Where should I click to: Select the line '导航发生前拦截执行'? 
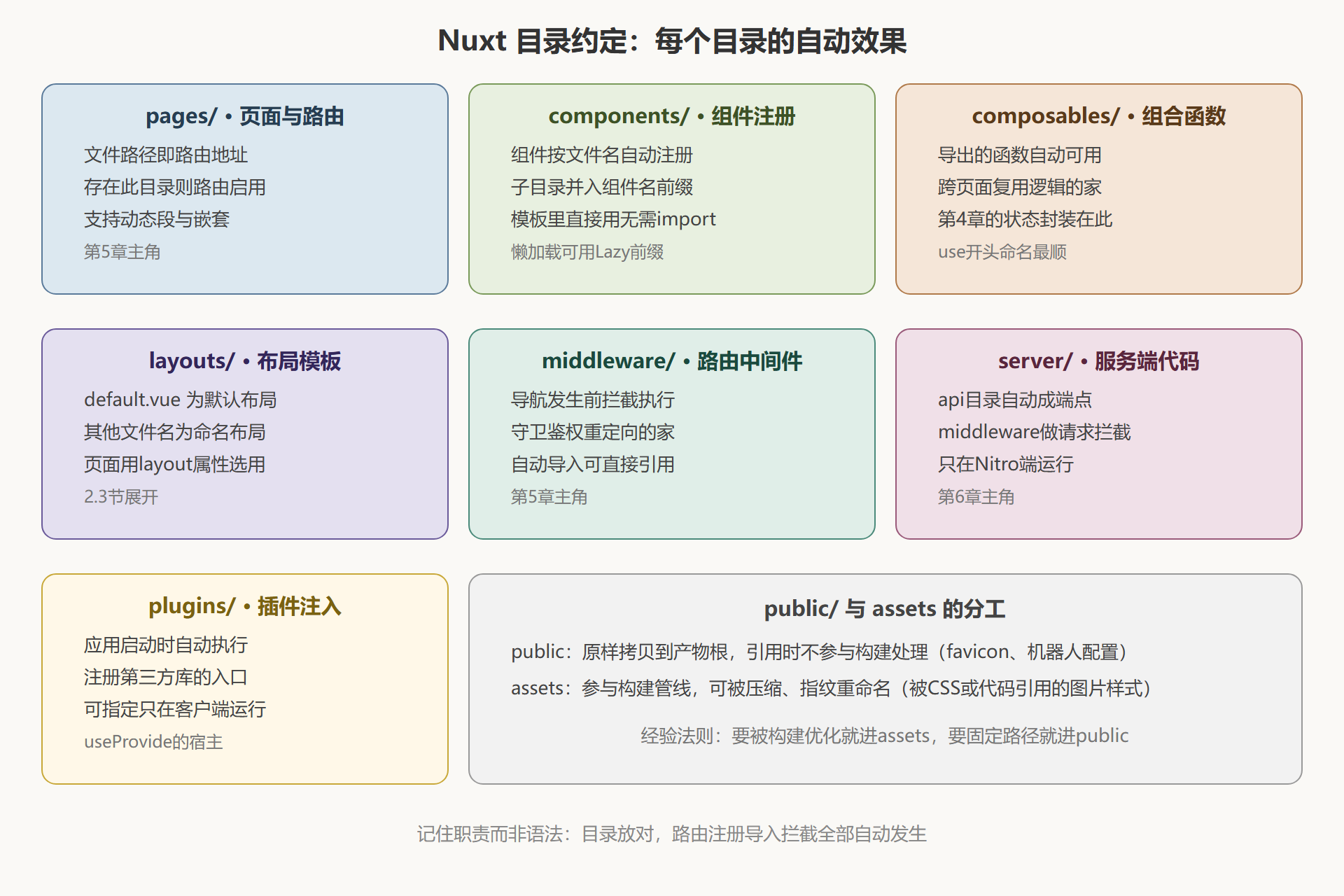(x=593, y=400)
